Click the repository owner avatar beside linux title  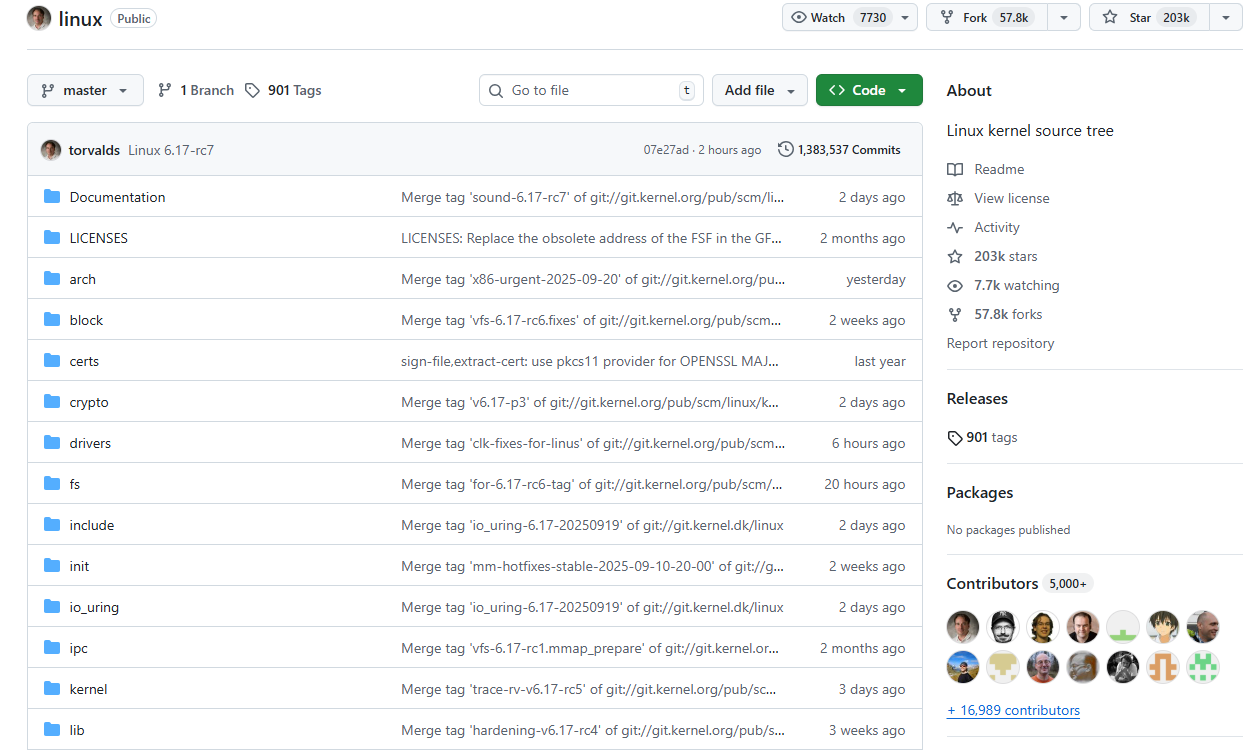39,18
